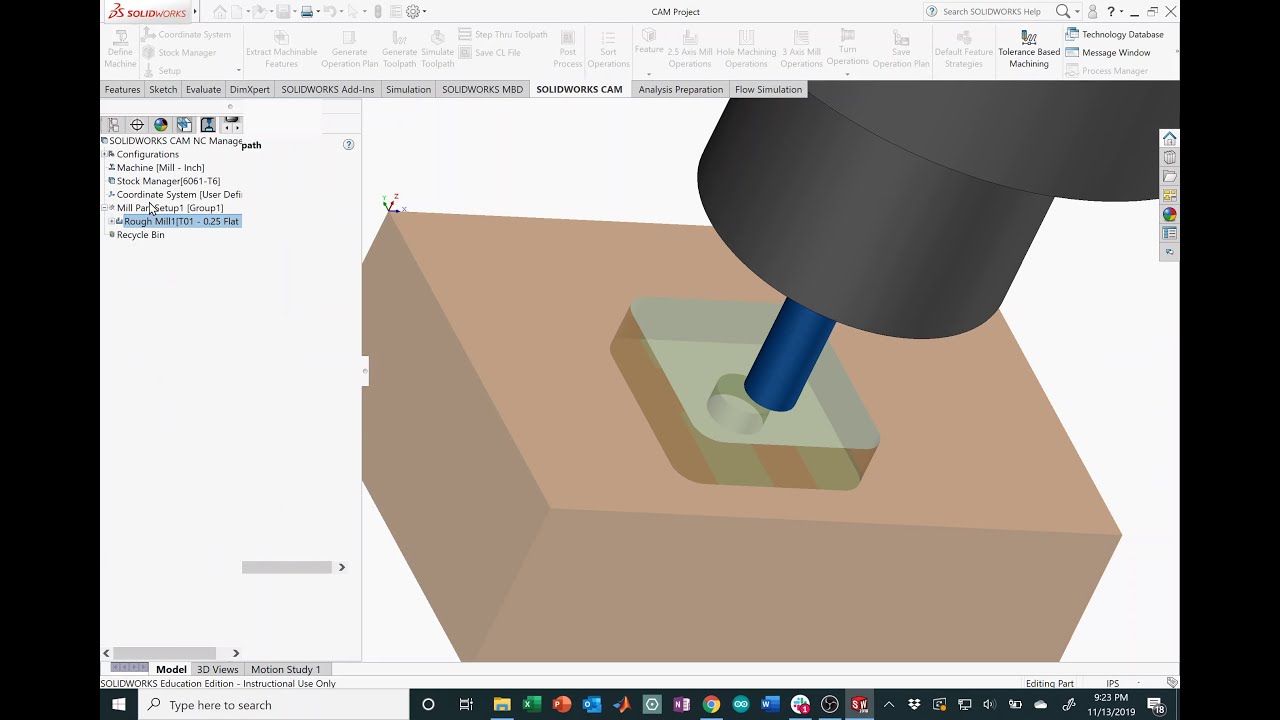Click Default Feature Strategies
Image resolution: width=1280 pixels, height=720 pixels.
(x=963, y=50)
